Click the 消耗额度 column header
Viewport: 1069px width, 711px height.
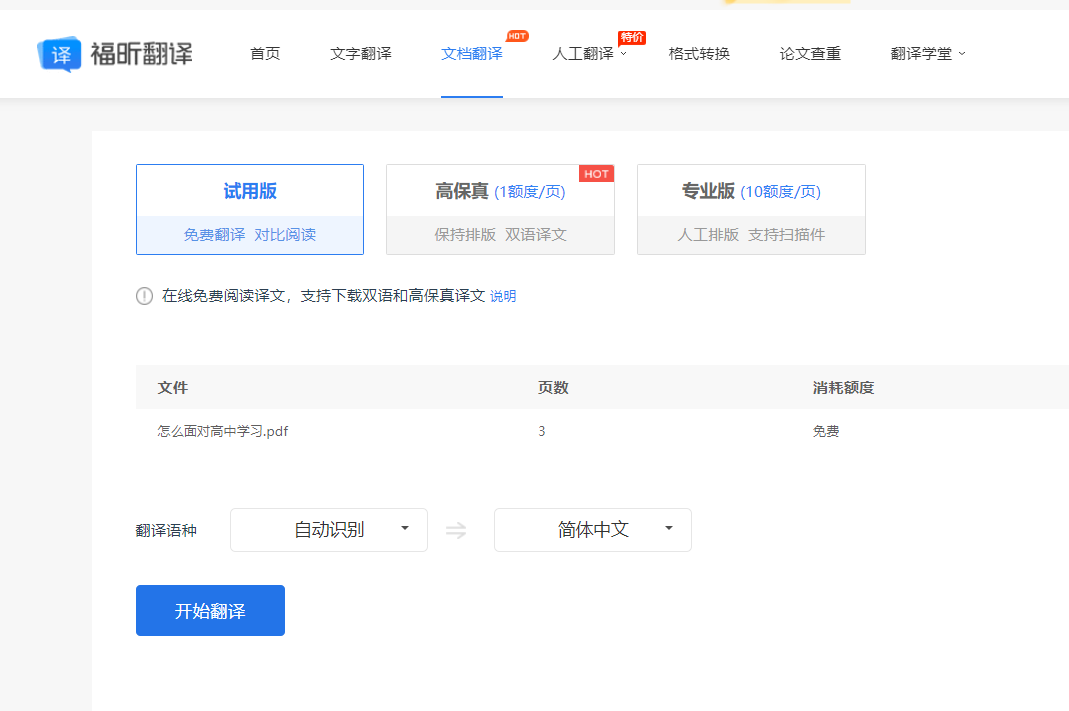tap(843, 388)
